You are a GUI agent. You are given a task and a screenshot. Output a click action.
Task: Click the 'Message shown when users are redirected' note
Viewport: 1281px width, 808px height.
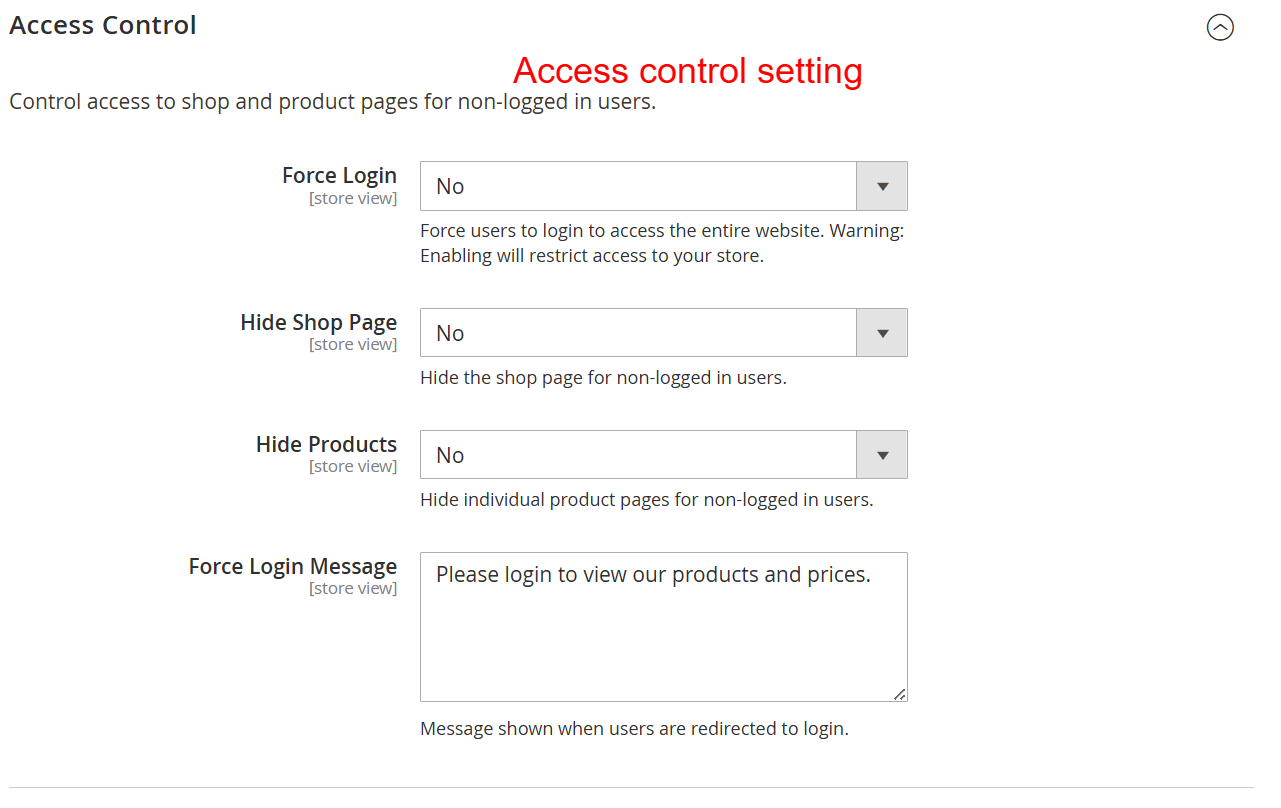pyautogui.click(x=634, y=729)
